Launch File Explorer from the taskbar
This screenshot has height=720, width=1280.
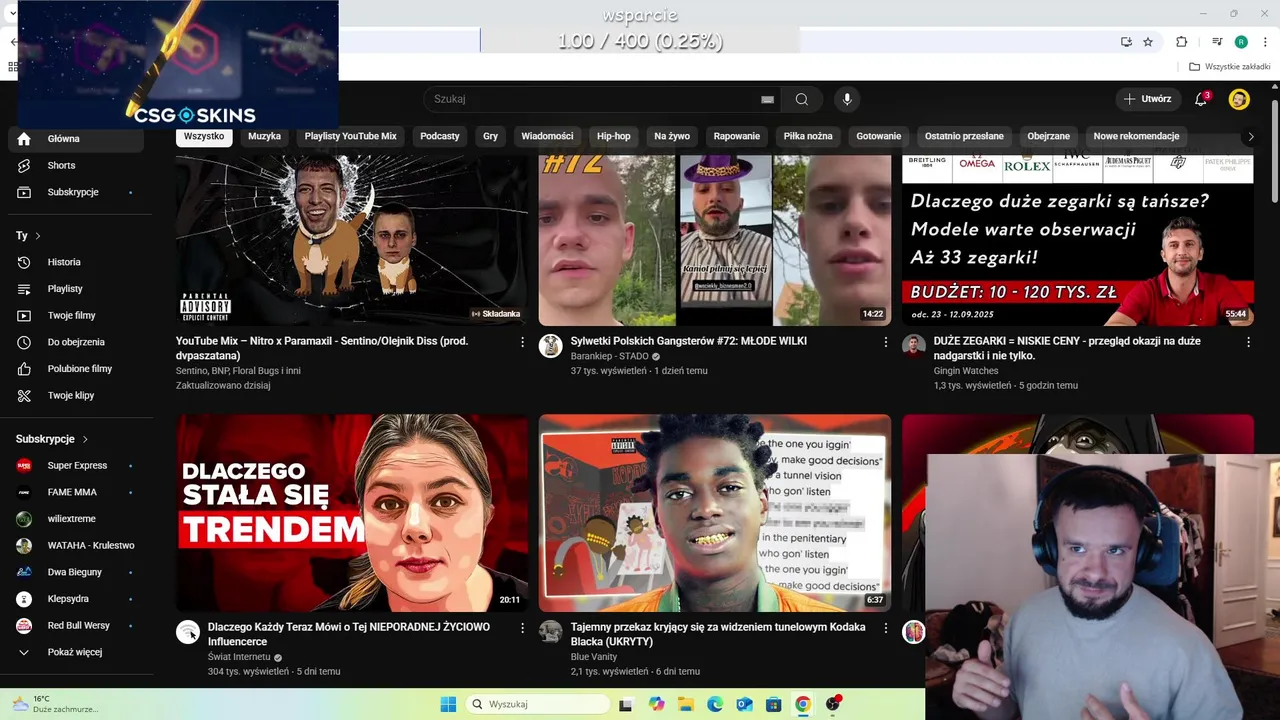coord(686,704)
